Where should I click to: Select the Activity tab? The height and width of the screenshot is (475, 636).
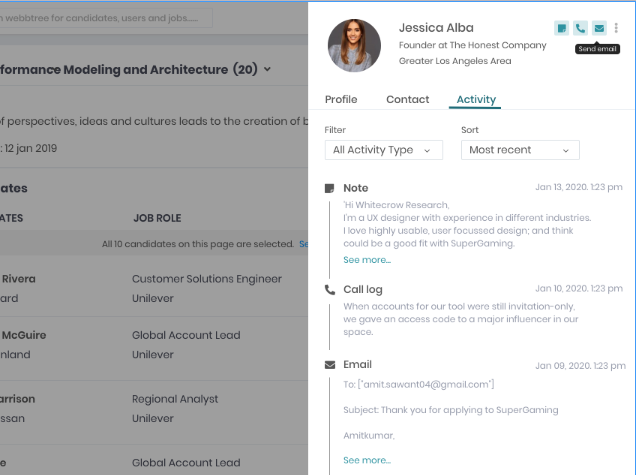475,100
